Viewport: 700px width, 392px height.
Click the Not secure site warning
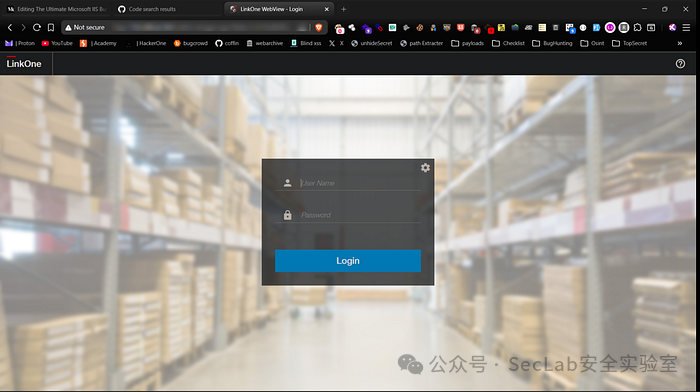[85, 28]
